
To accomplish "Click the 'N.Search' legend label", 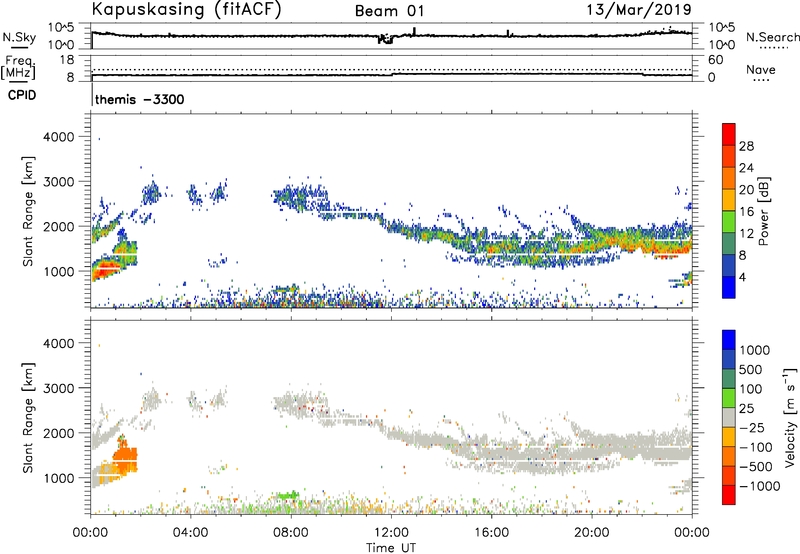I will (x=772, y=37).
